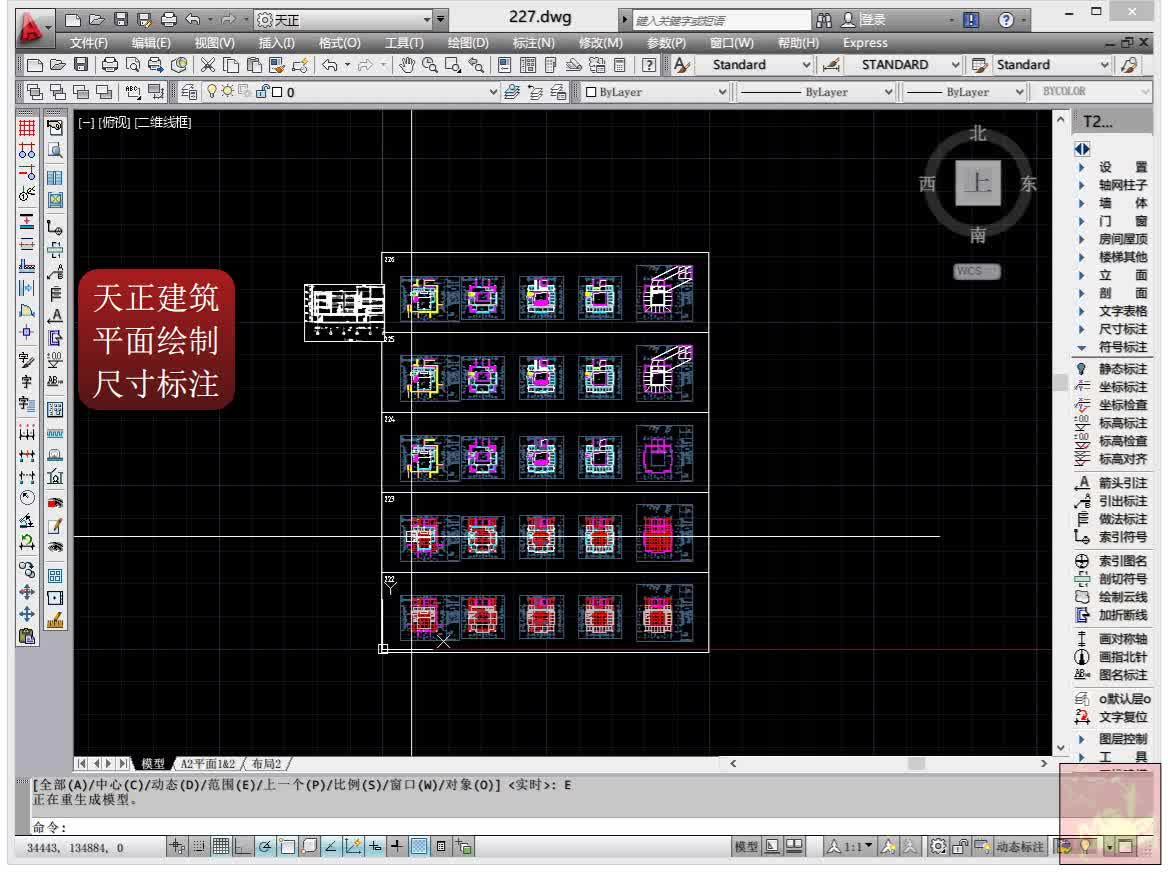Switch to the A2平面1&2 layout tab

click(207, 763)
